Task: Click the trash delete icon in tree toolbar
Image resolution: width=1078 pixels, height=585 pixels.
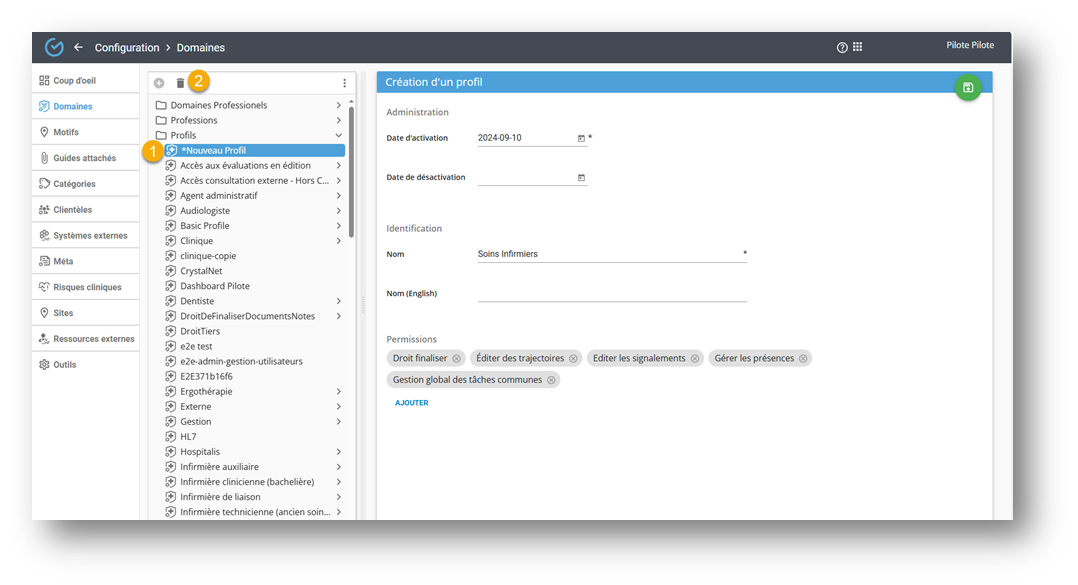Action: pos(180,83)
